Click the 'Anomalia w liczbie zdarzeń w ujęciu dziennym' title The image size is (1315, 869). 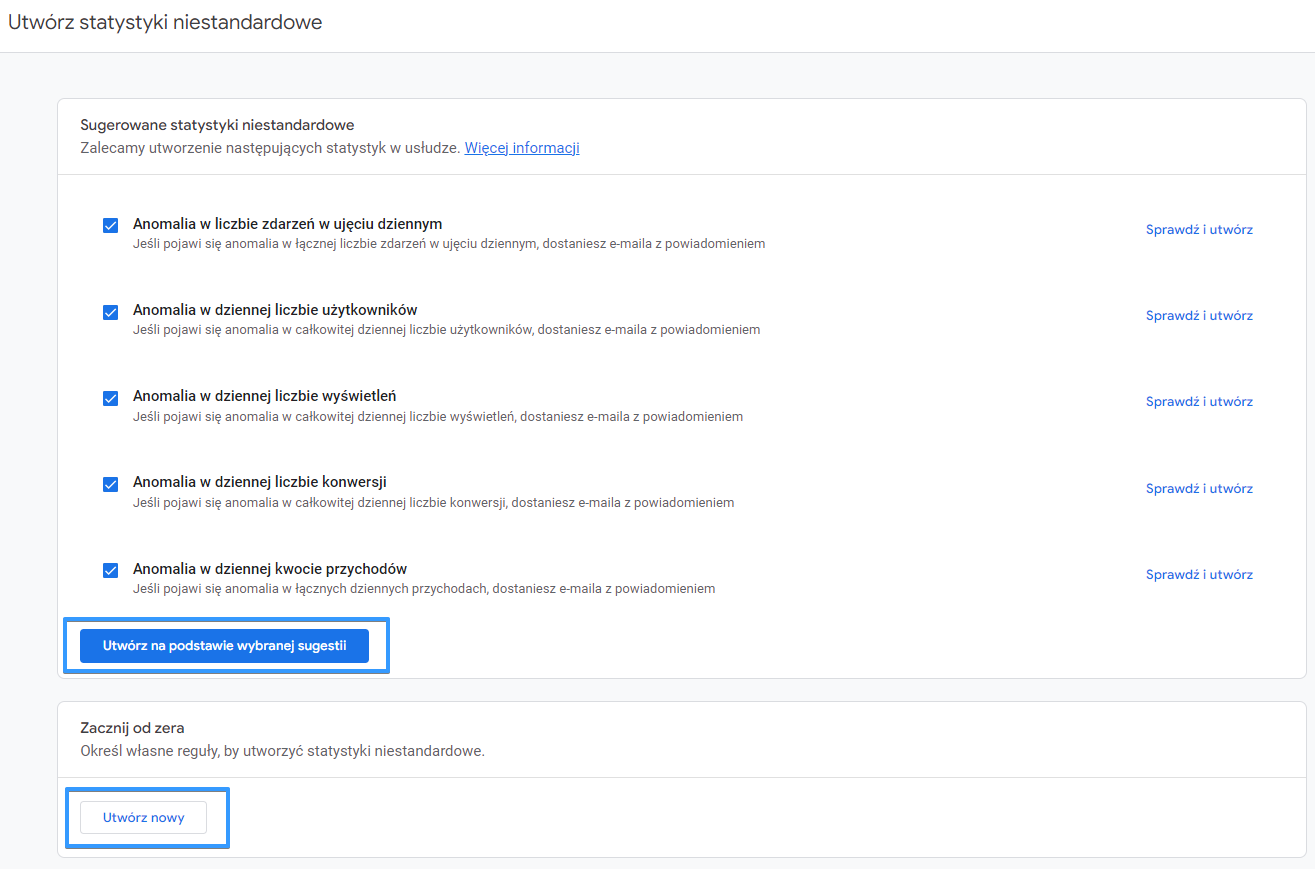pos(288,223)
